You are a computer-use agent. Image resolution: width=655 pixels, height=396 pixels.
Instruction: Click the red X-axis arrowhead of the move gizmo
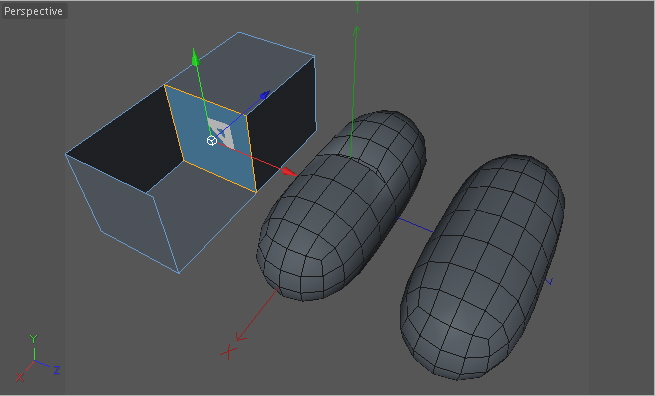(289, 171)
